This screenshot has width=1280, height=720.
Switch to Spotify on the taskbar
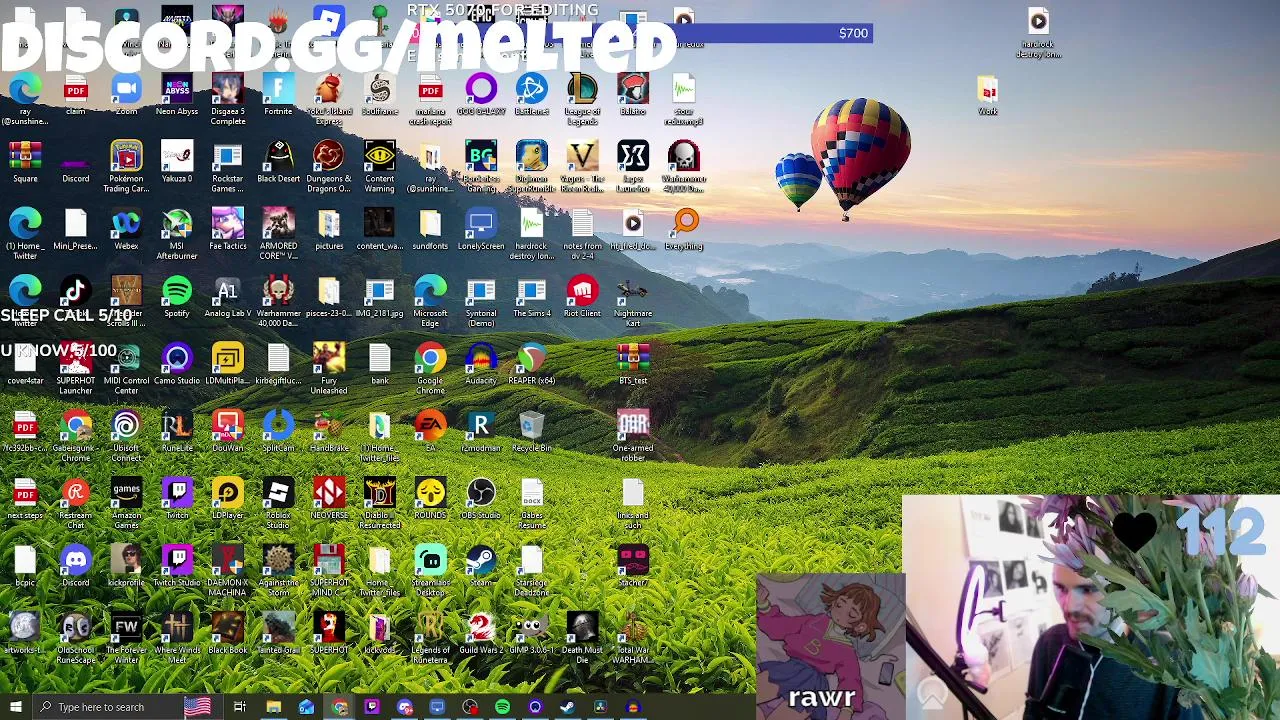[x=502, y=707]
